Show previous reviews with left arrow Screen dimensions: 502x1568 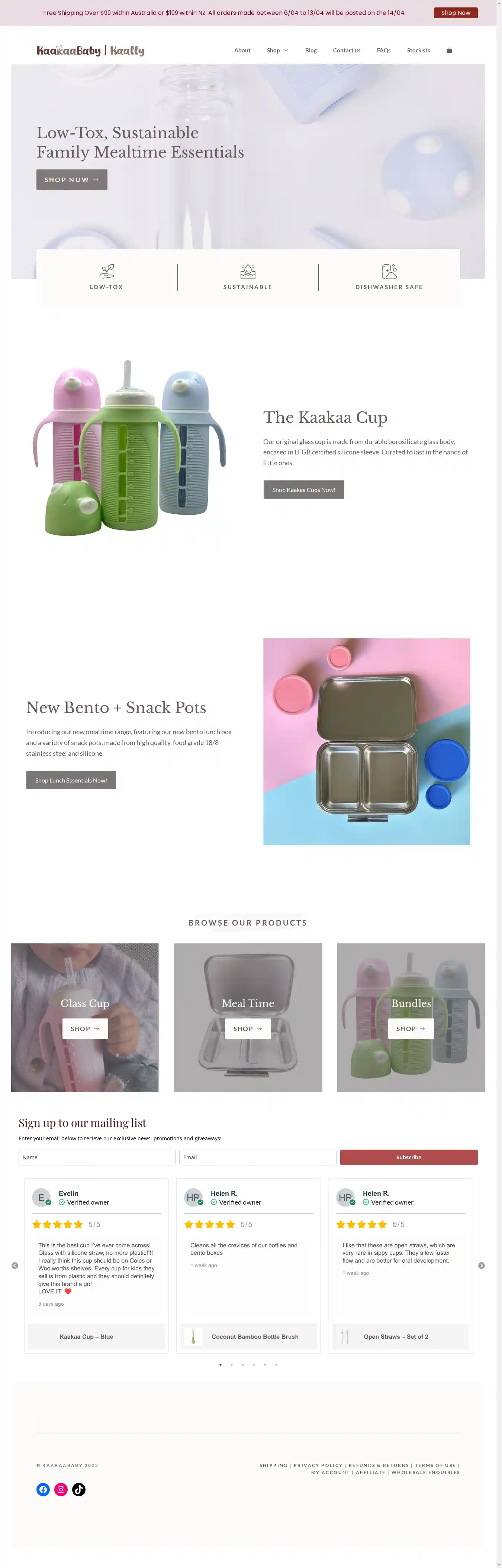tap(15, 1266)
